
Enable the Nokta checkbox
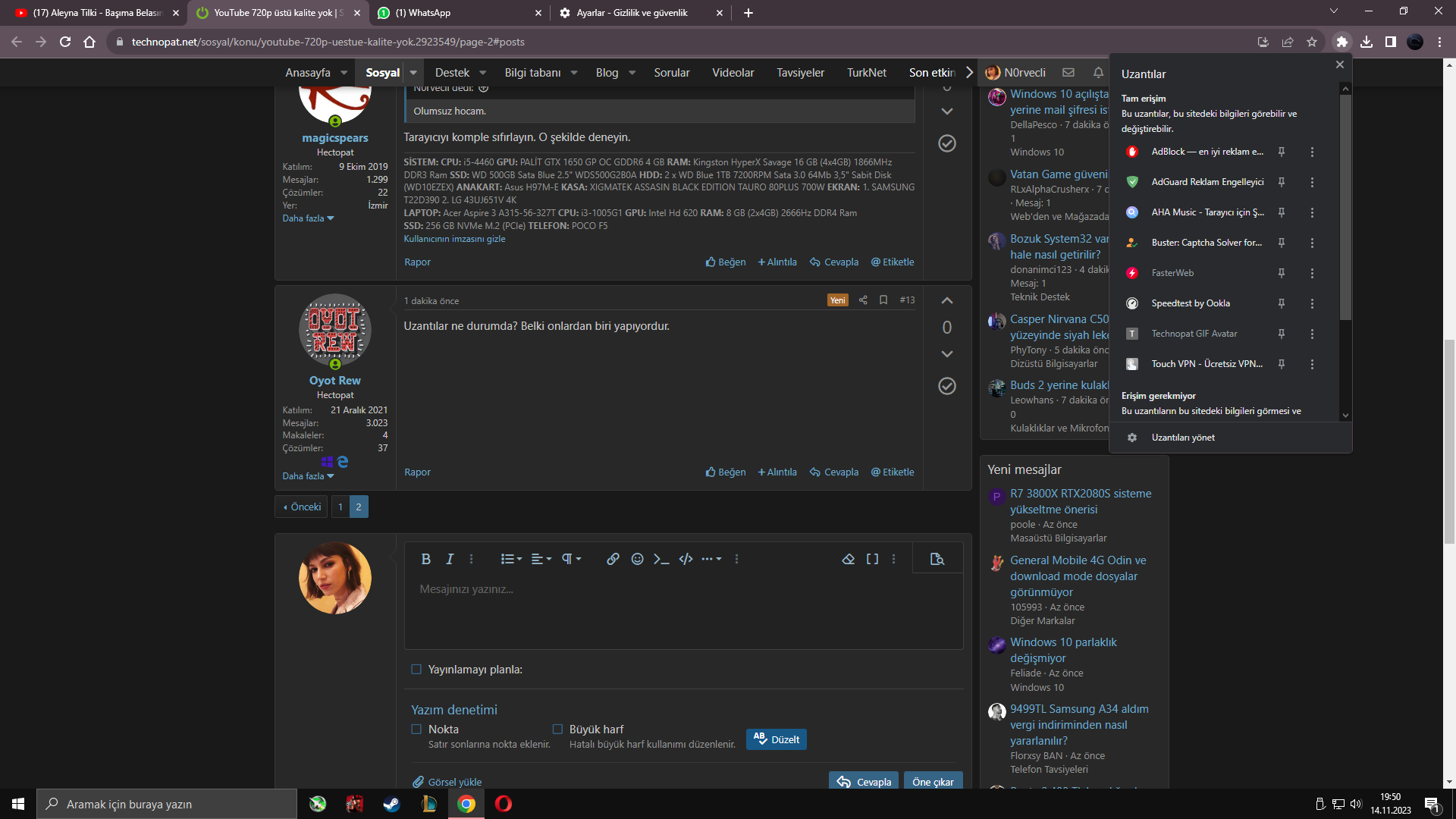click(x=416, y=729)
